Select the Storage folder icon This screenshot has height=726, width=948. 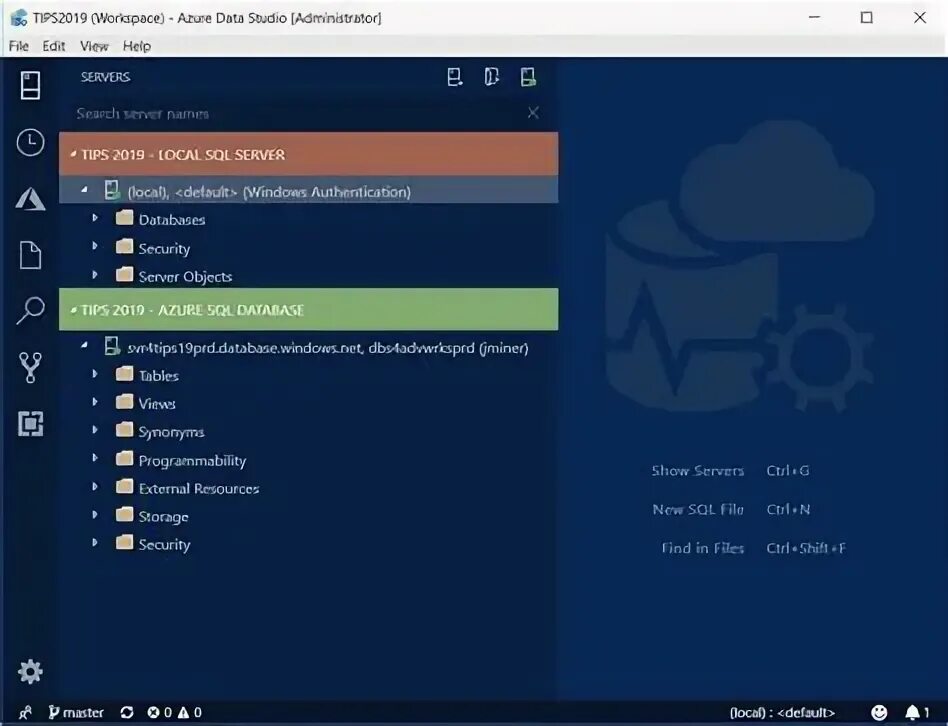tap(125, 514)
